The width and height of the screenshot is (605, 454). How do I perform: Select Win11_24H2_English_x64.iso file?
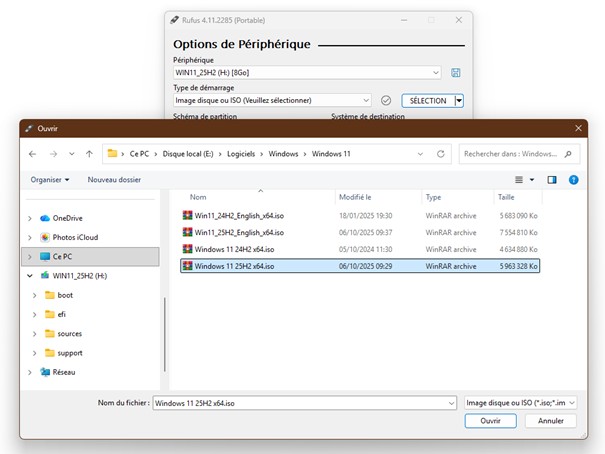pos(360,216)
